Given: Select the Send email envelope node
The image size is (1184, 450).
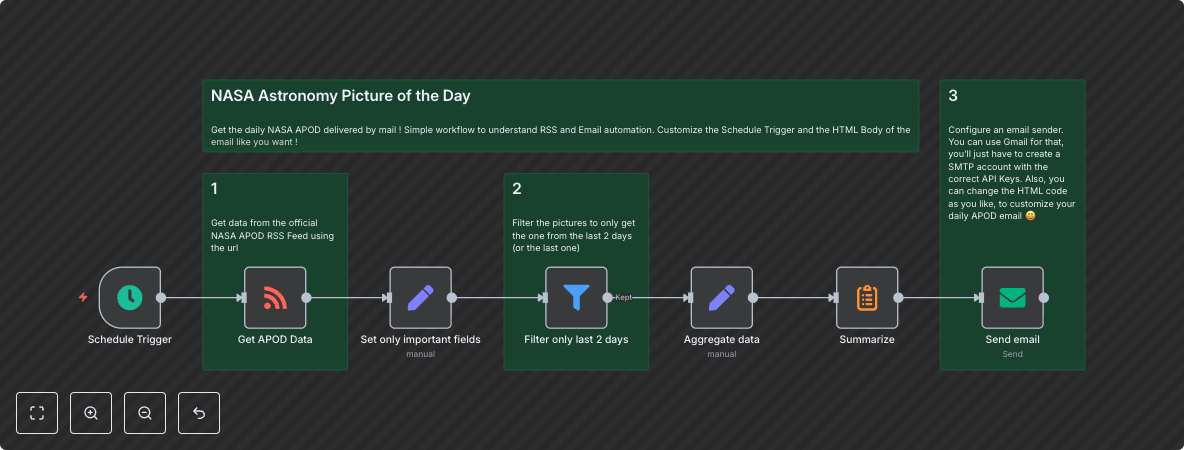Looking at the screenshot, I should point(1013,297).
